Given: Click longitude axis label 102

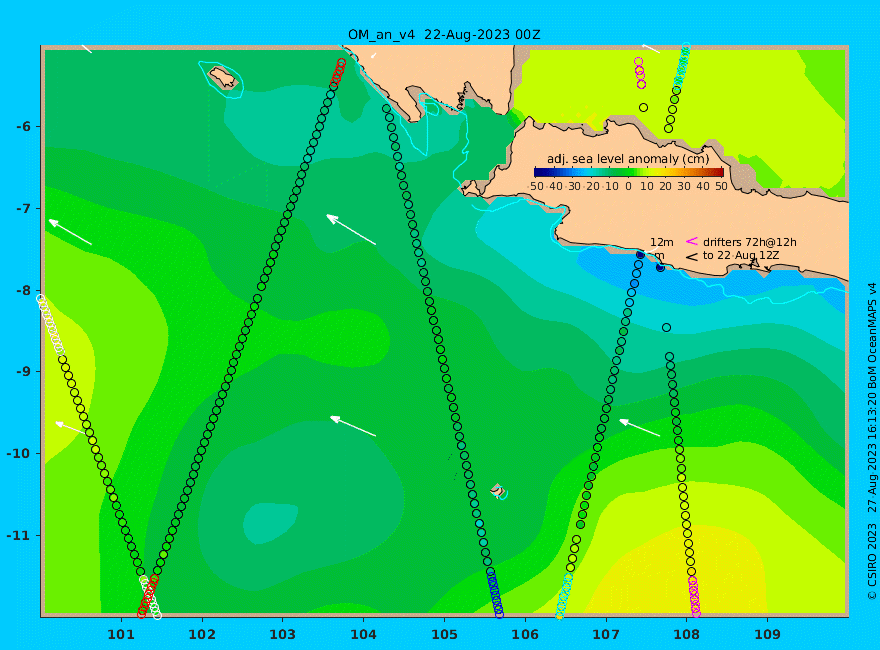Looking at the screenshot, I should click(x=201, y=635).
